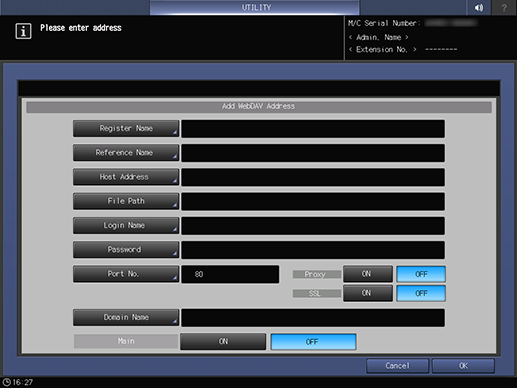This screenshot has height=388, width=517.
Task: Enable SSL with ON button
Action: point(368,293)
